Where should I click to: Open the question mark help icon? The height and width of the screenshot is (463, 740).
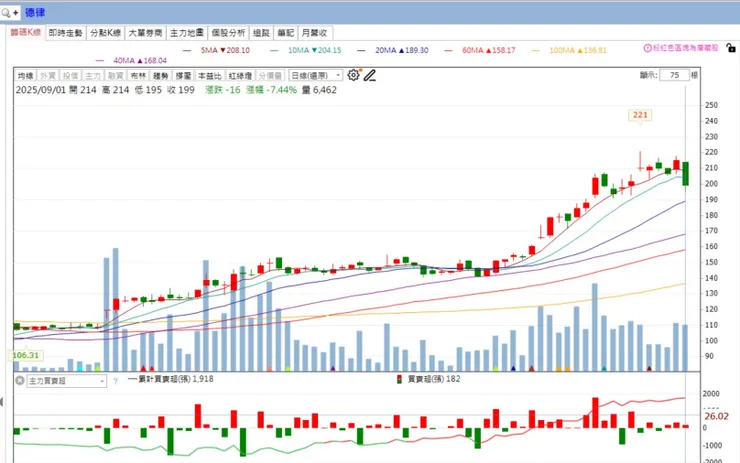(x=116, y=381)
